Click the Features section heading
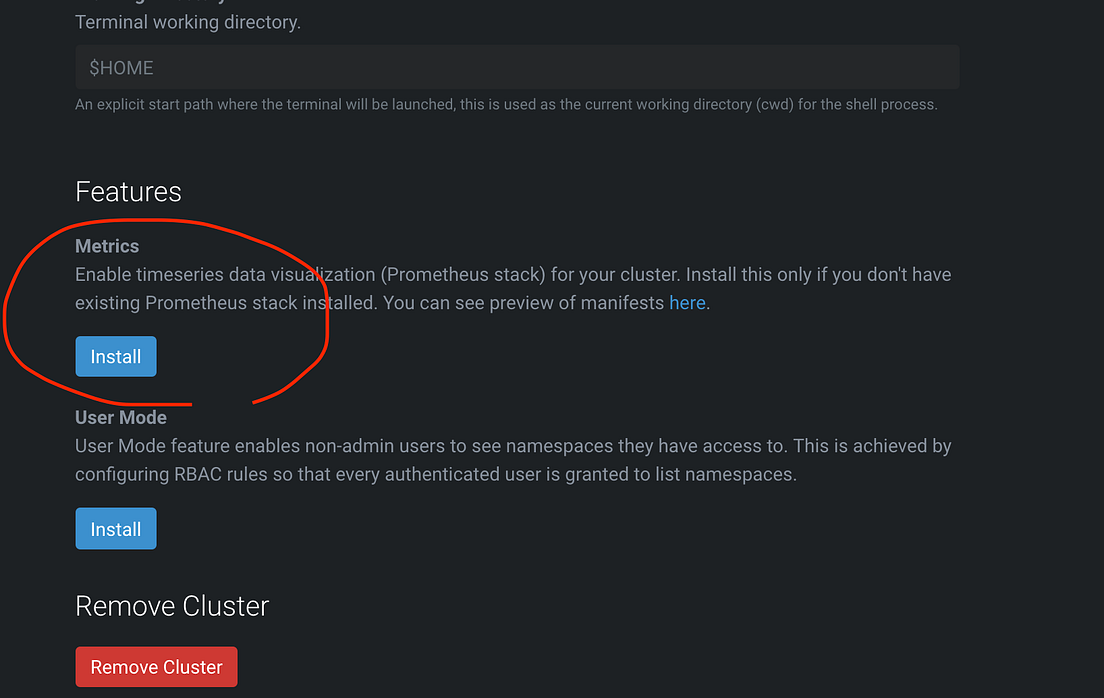 click(x=128, y=192)
